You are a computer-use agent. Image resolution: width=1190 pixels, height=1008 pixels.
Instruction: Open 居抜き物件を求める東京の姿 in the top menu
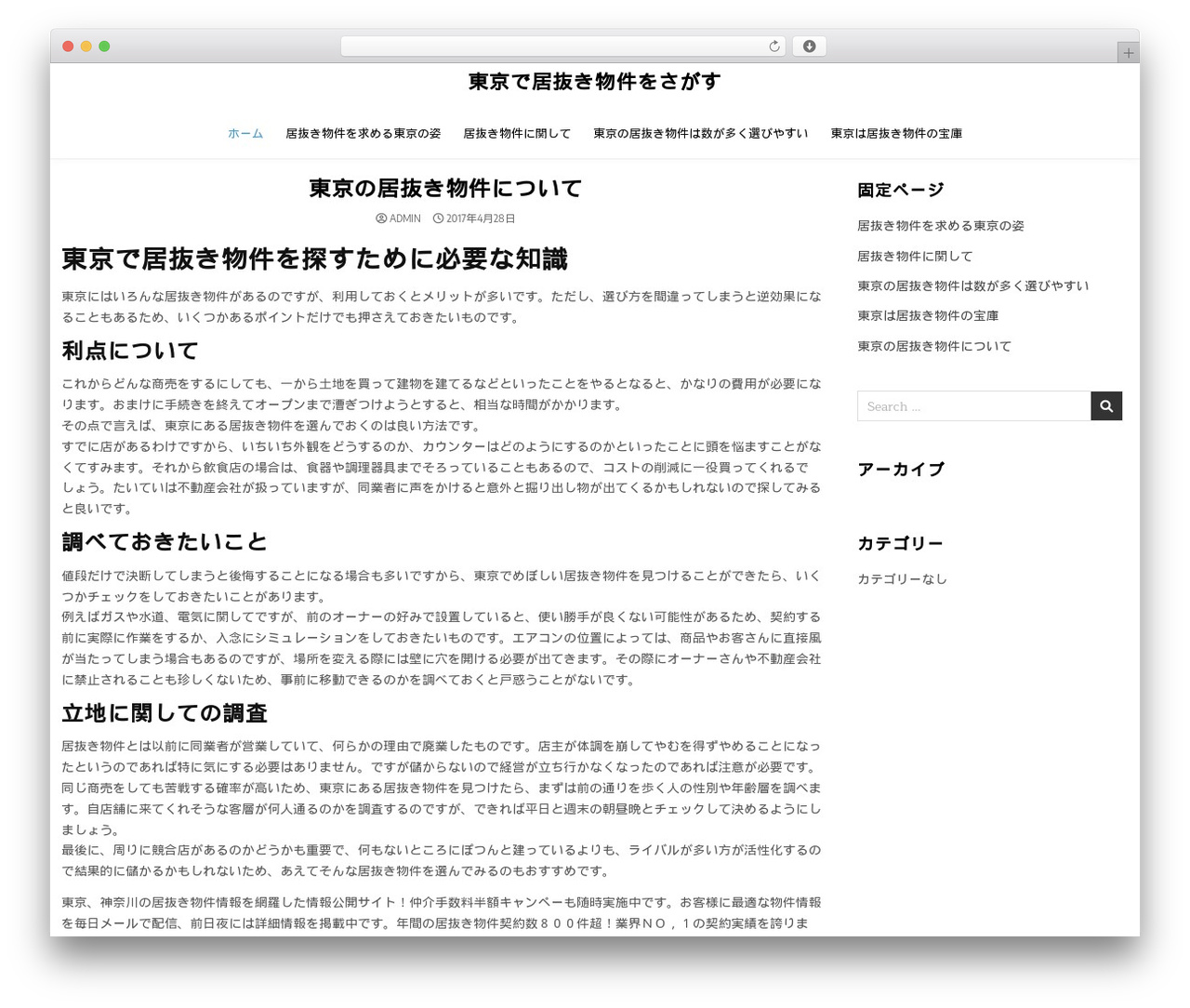point(364,134)
